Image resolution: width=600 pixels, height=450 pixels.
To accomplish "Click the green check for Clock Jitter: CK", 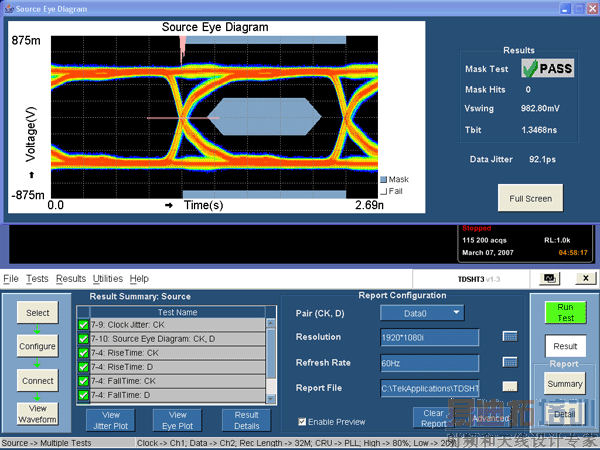I will tap(83, 324).
